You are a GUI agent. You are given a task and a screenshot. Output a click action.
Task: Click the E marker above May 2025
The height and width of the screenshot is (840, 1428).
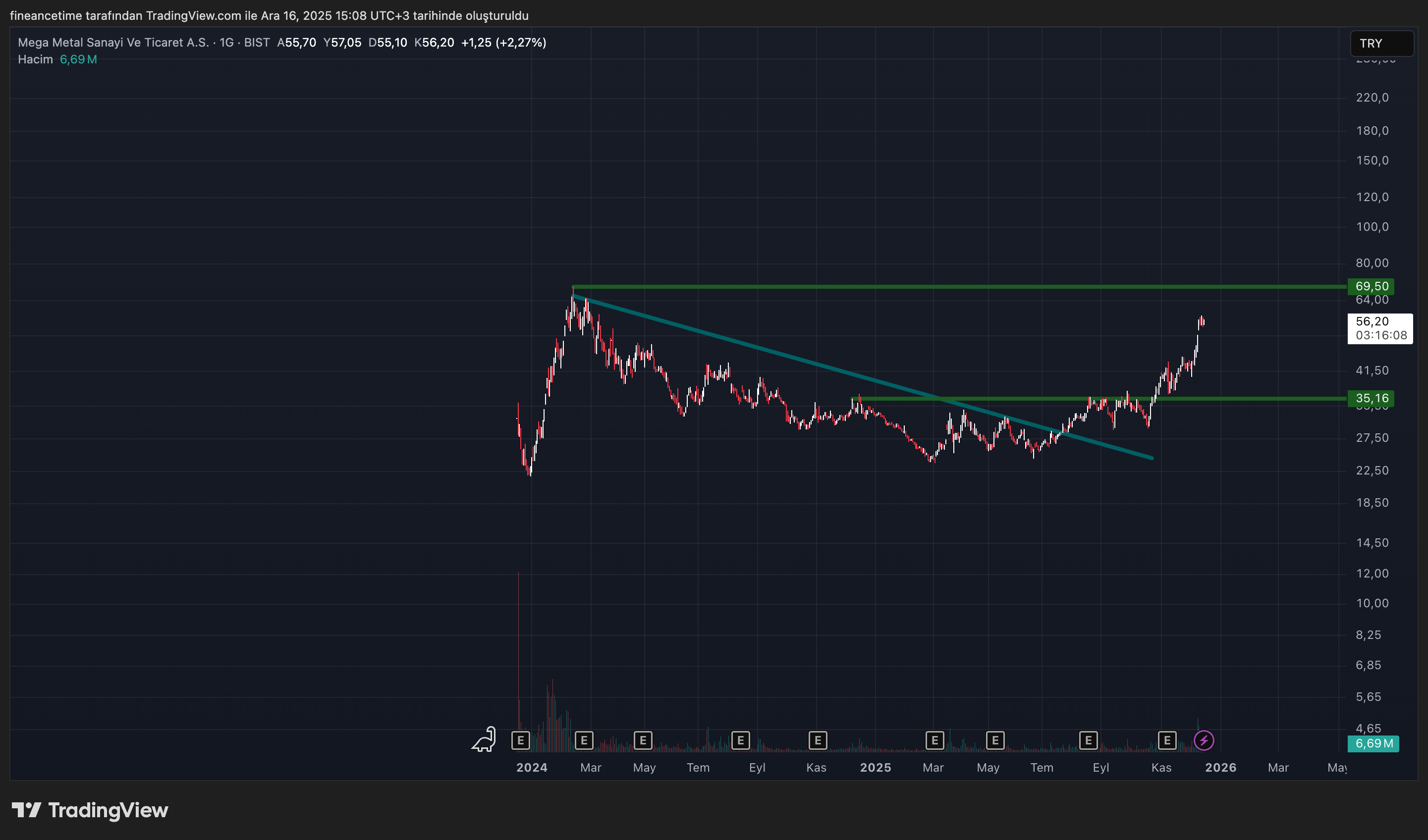tap(995, 740)
